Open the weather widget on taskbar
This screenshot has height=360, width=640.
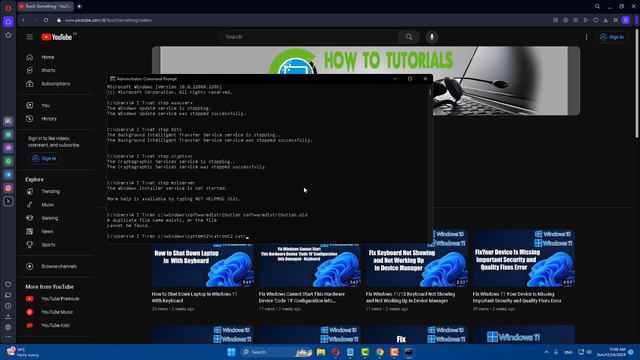[x=22, y=352]
